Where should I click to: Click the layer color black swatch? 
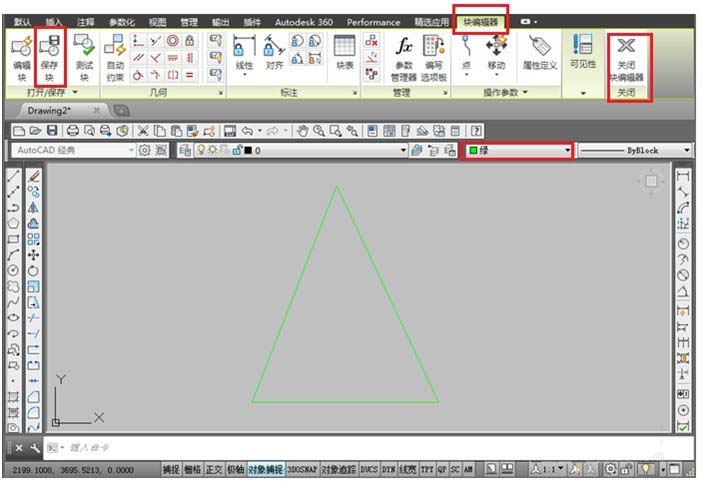pyautogui.click(x=248, y=150)
